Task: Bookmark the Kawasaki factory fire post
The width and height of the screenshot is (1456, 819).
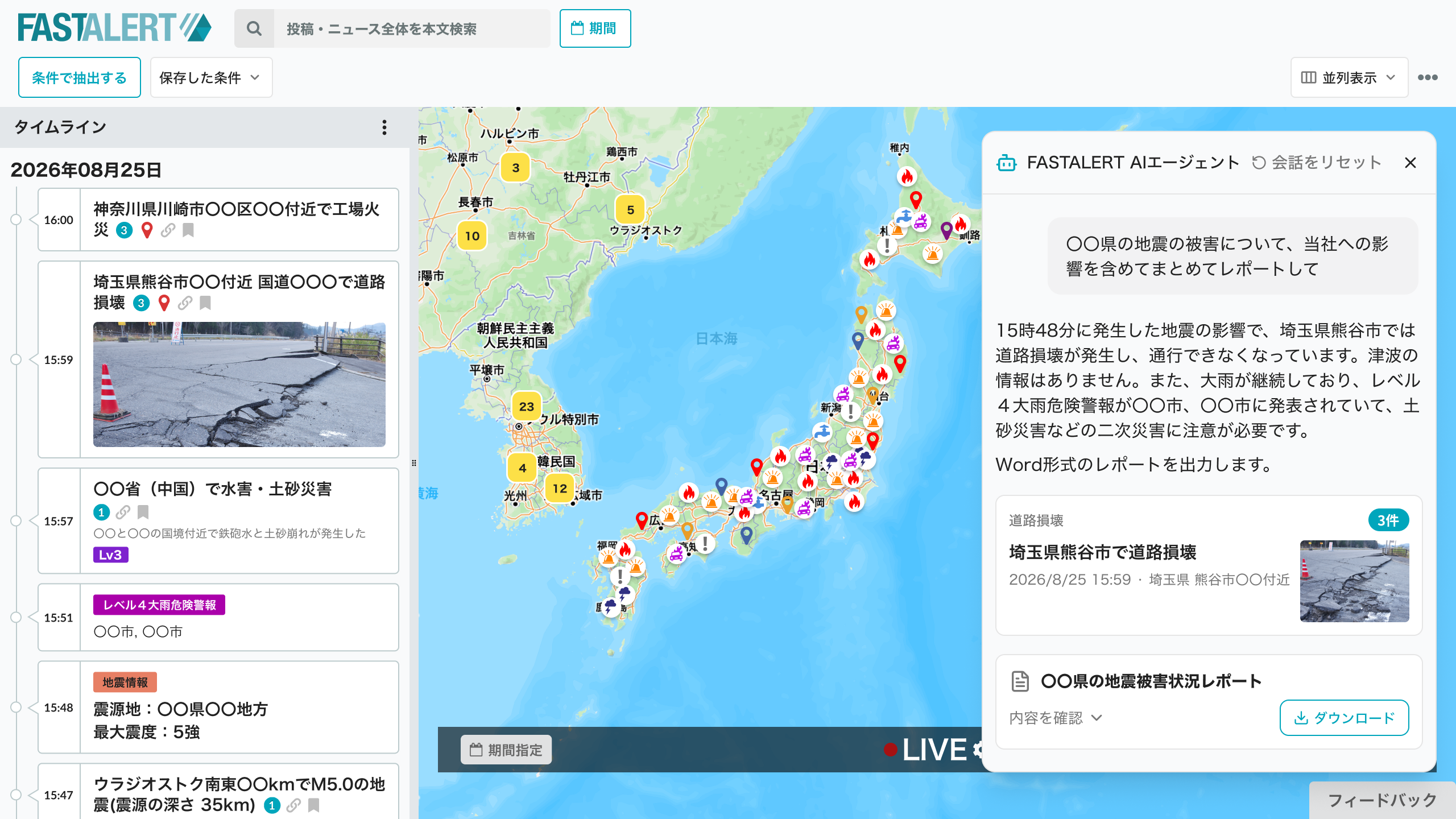Action: pos(188,230)
